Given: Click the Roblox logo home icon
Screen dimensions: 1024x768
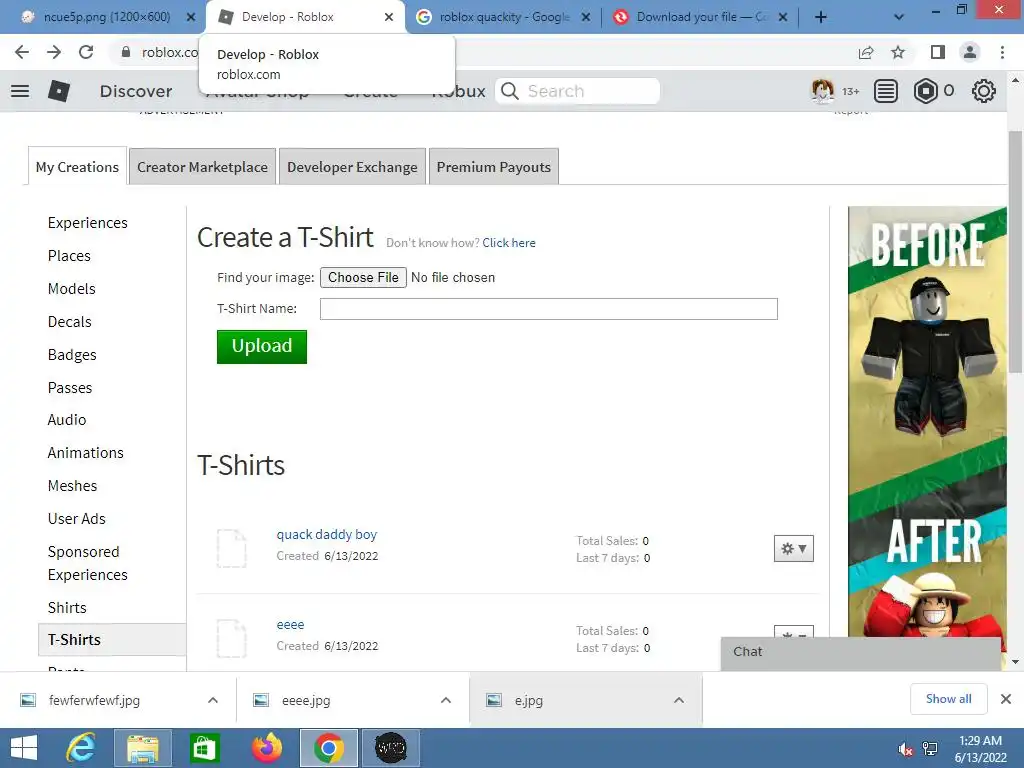Looking at the screenshot, I should click(x=59, y=91).
